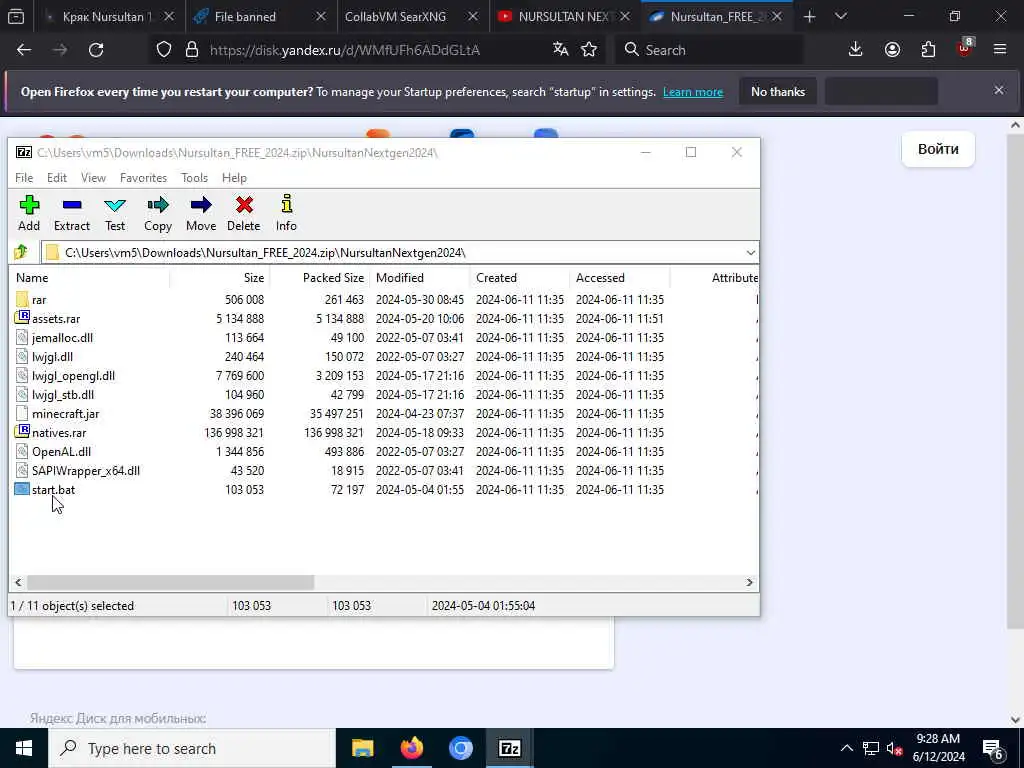1024x768 pixels.
Task: Run the Test archive tool
Action: click(x=115, y=205)
